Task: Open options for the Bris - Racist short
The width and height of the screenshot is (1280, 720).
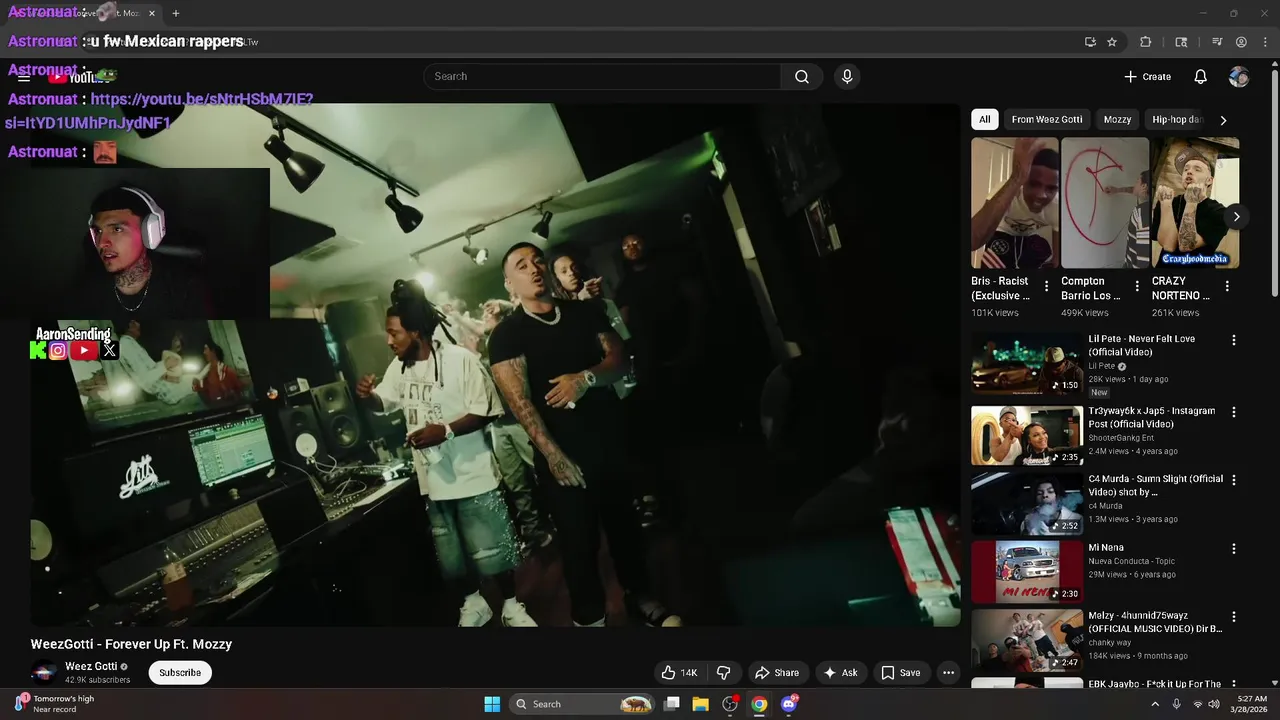Action: pyautogui.click(x=1047, y=287)
